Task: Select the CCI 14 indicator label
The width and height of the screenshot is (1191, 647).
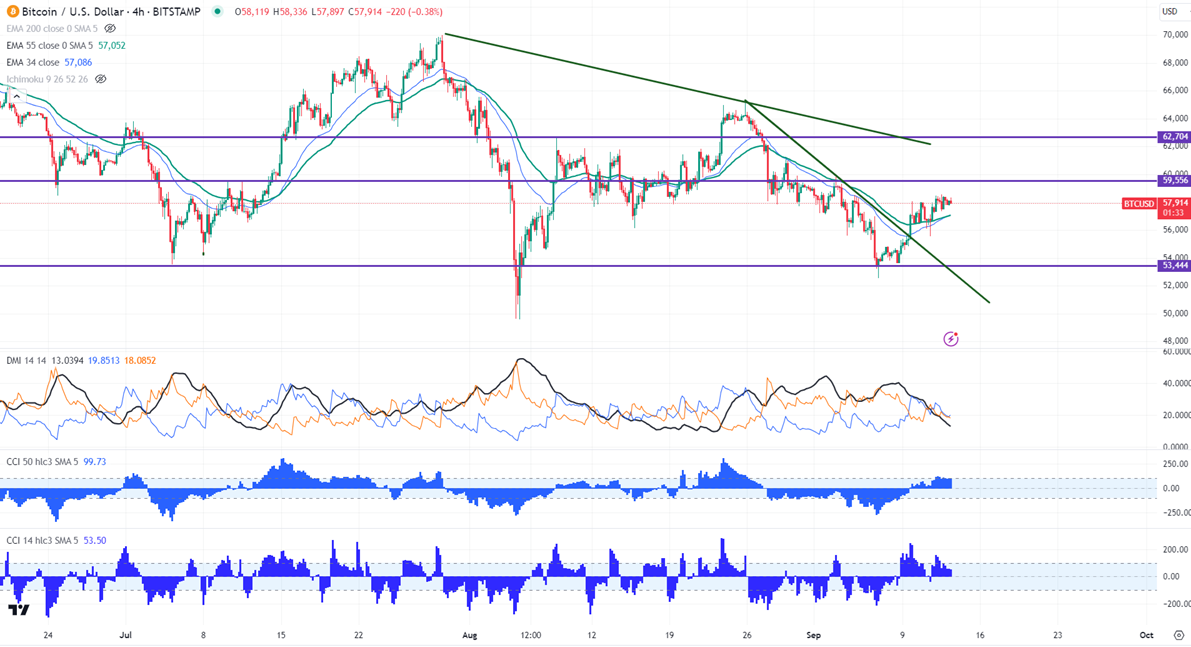Action: coord(40,540)
